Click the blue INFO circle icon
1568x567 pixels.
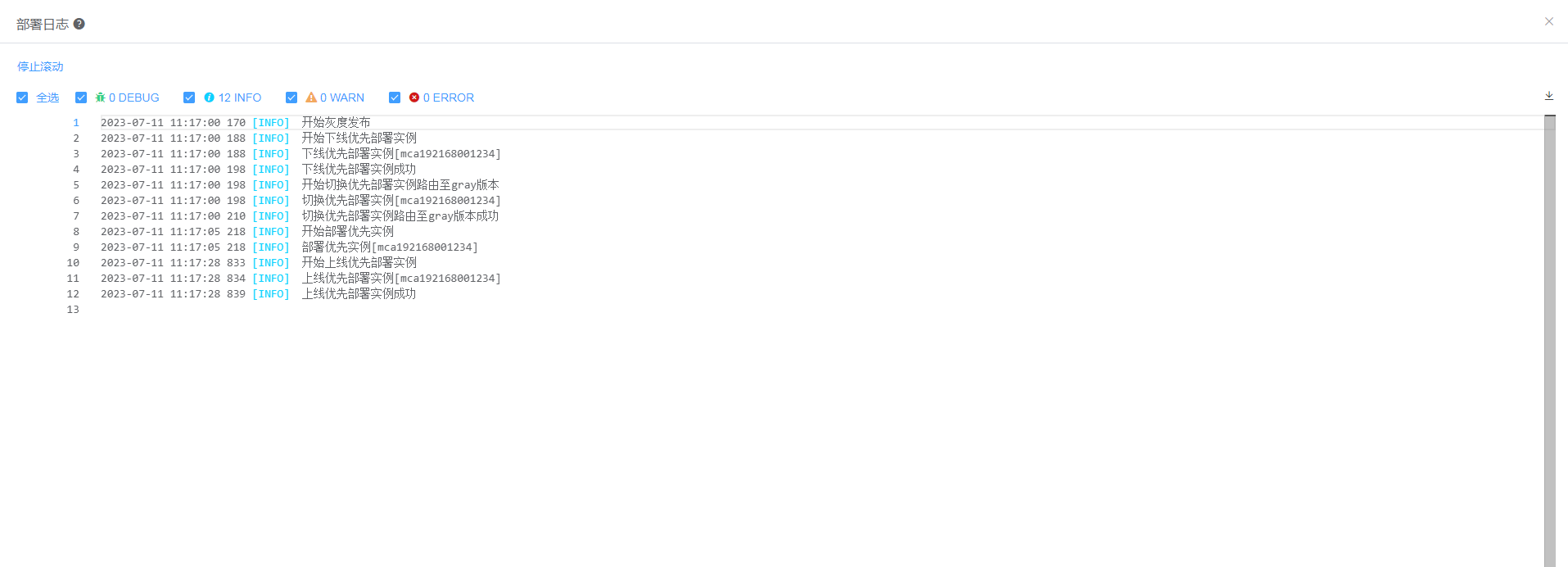click(210, 98)
